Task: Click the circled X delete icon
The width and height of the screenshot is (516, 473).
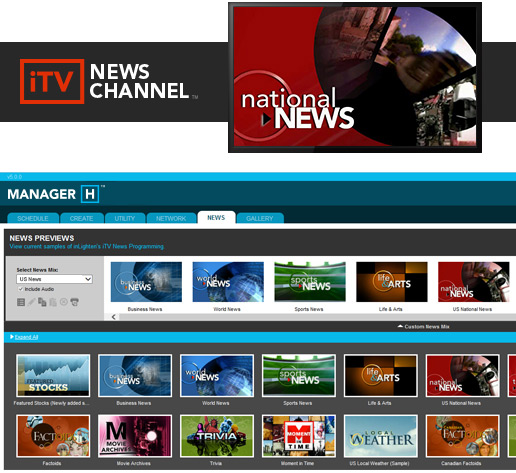Action: click(64, 302)
